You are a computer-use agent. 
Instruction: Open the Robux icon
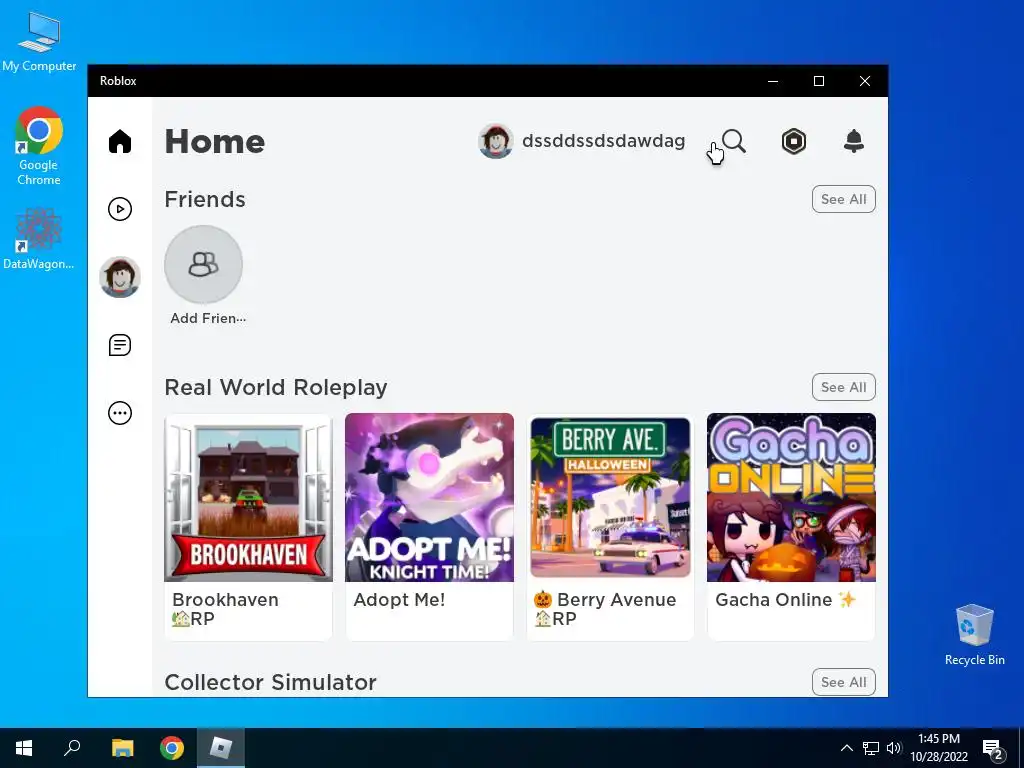click(794, 141)
